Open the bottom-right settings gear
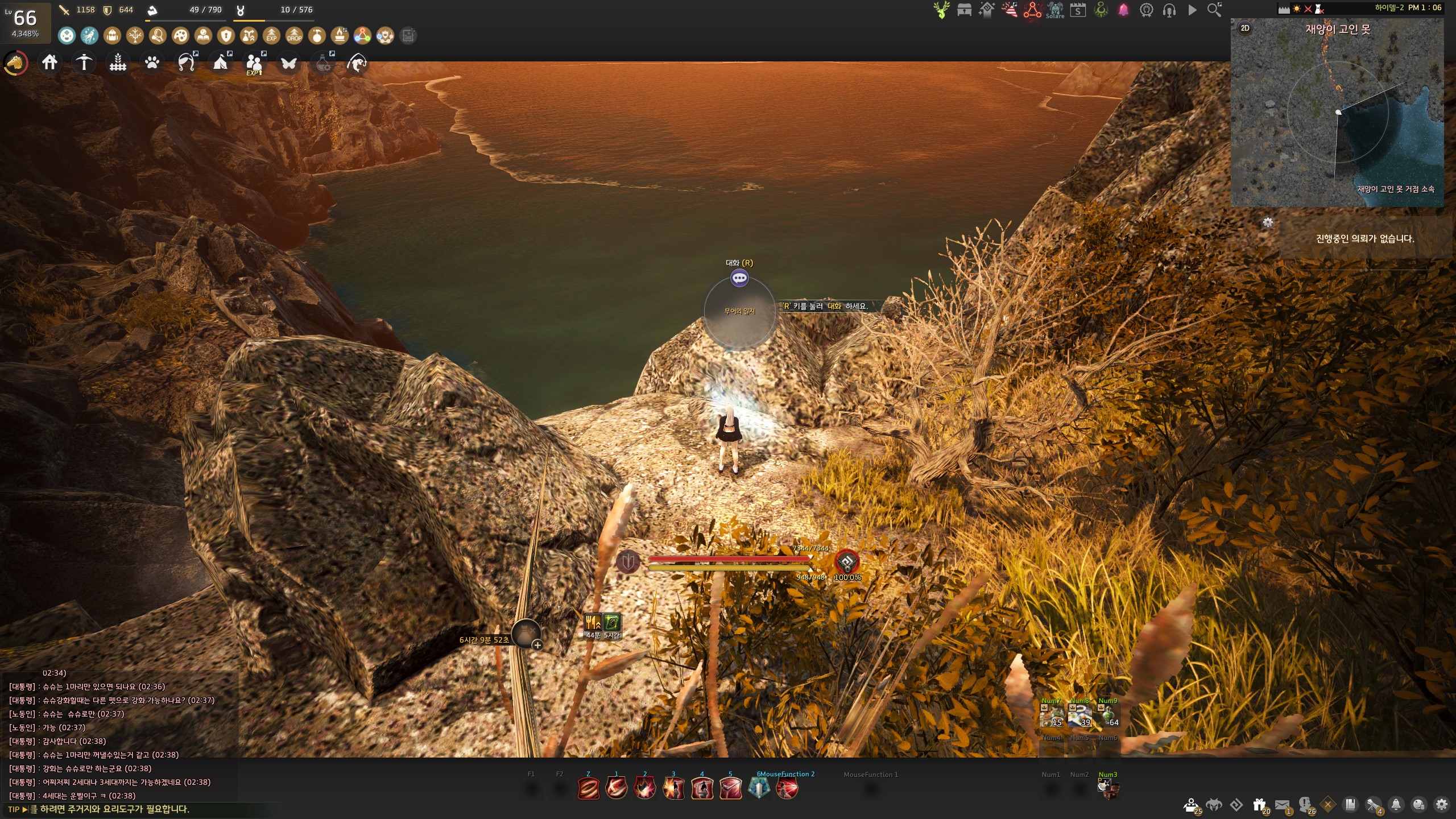The image size is (1456, 819). pyautogui.click(x=1442, y=805)
